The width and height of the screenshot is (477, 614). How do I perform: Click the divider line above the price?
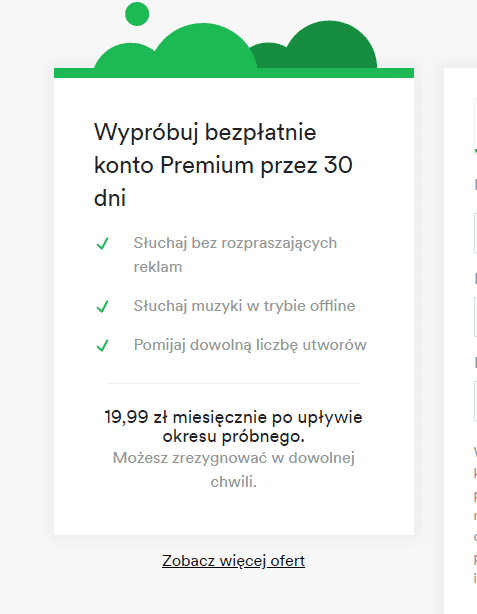click(x=234, y=384)
